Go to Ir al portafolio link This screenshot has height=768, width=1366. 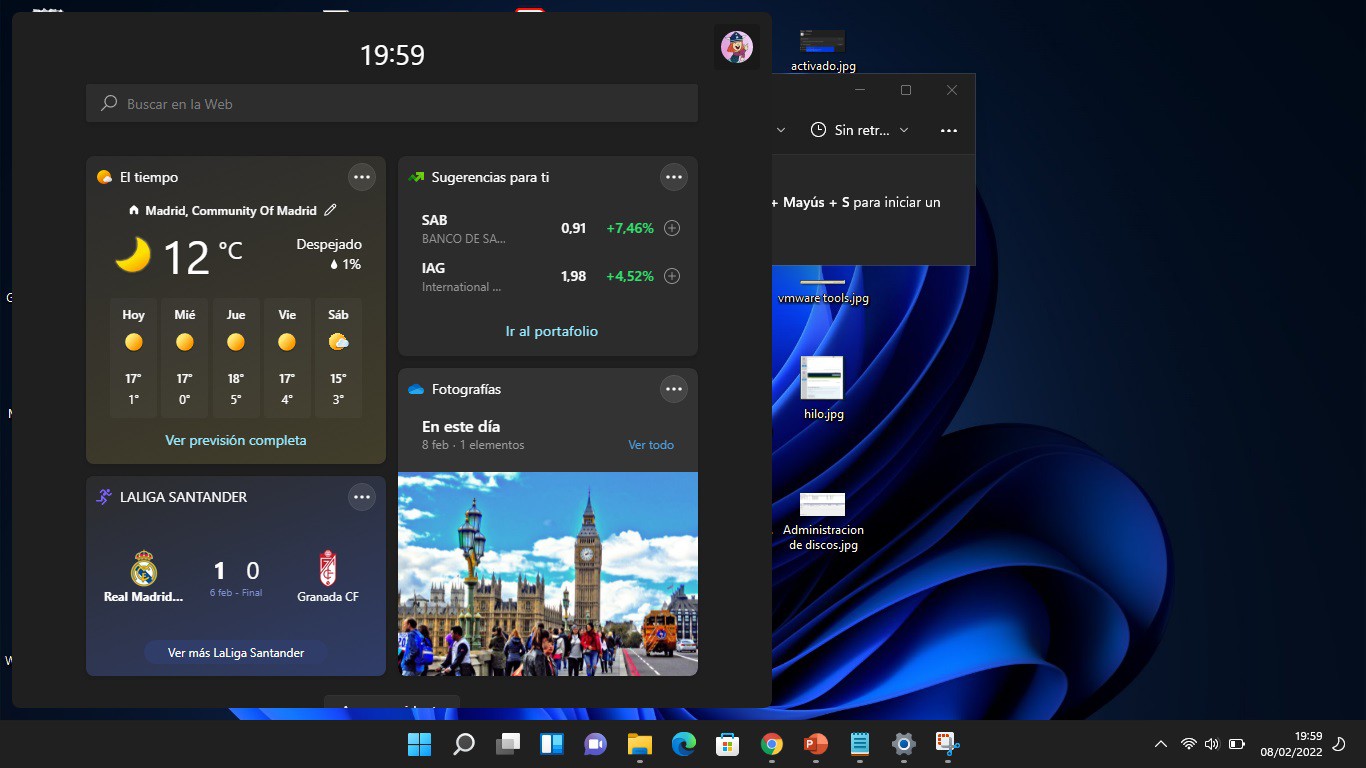(551, 331)
